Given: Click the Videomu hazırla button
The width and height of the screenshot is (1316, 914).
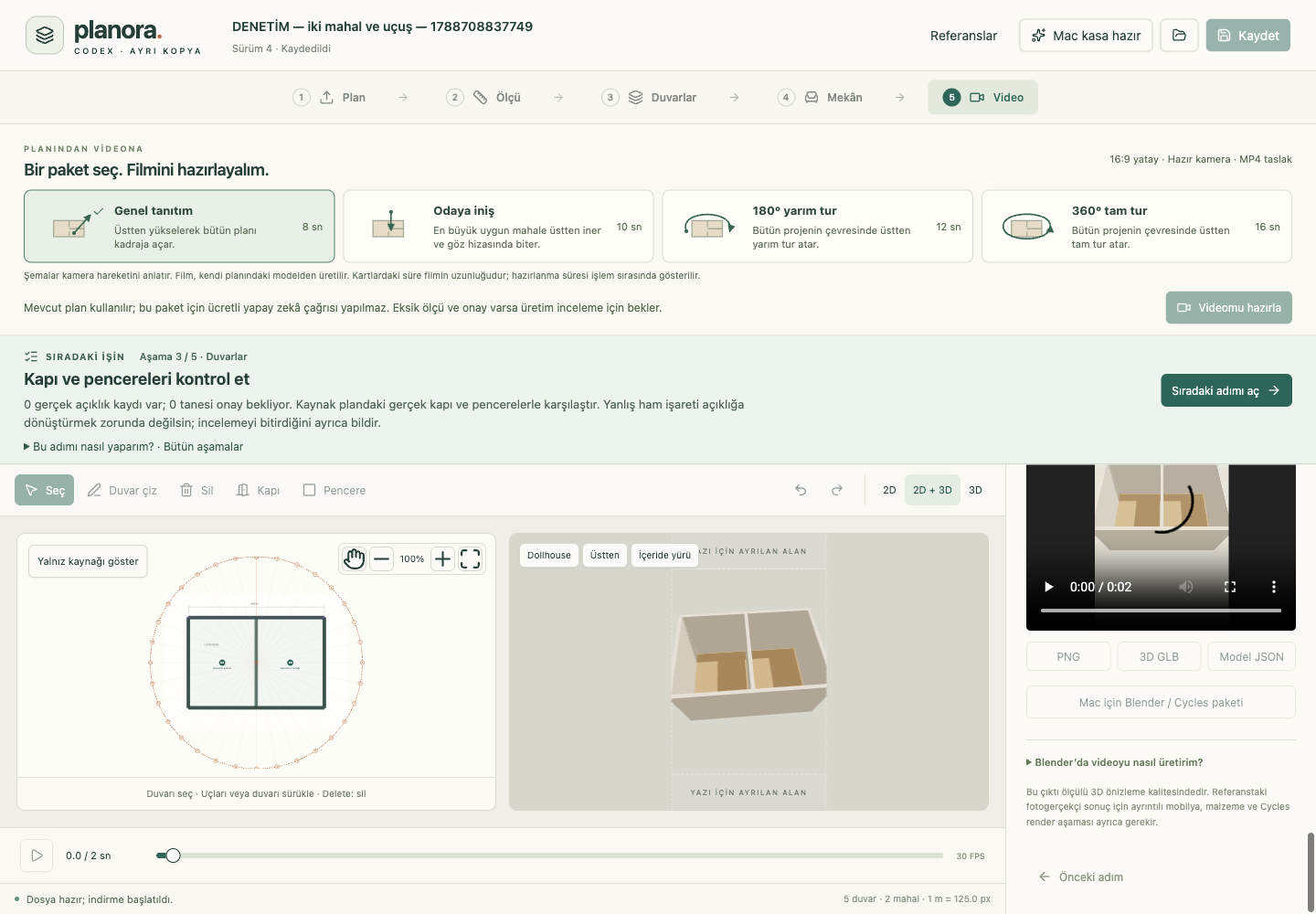Looking at the screenshot, I should pyautogui.click(x=1228, y=308).
